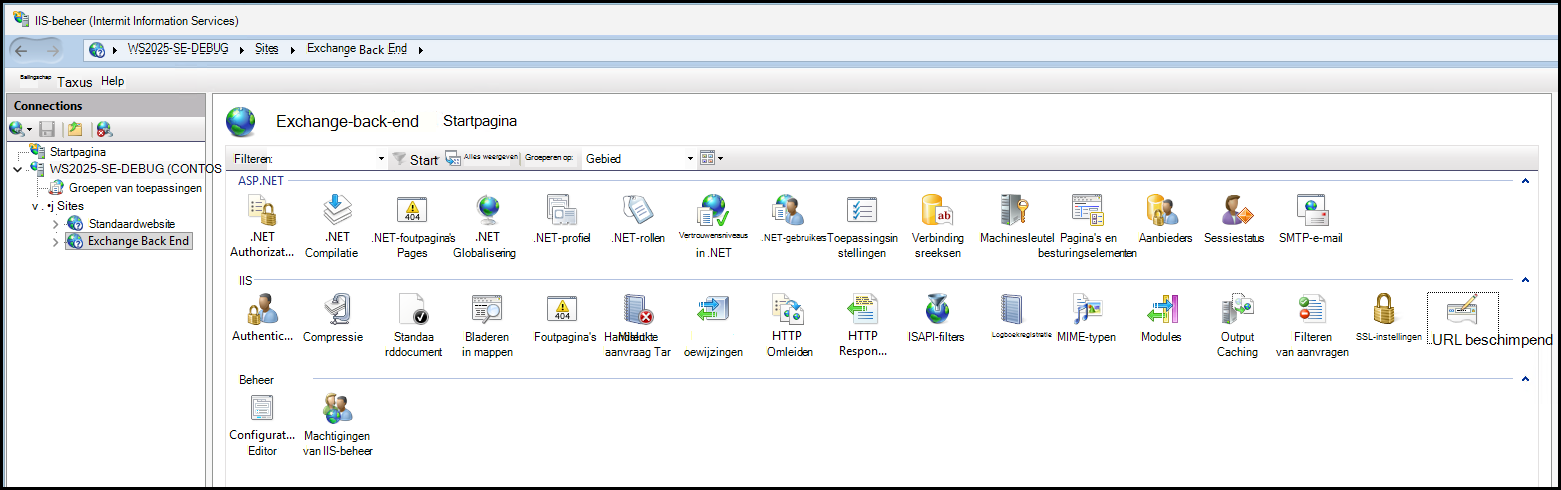1561x490 pixels.
Task: Click the Start filter button
Action: 415,159
